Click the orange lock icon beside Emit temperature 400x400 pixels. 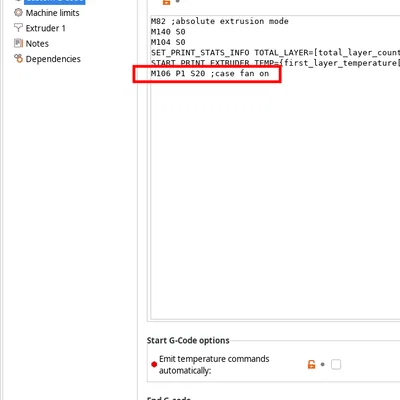(x=311, y=364)
